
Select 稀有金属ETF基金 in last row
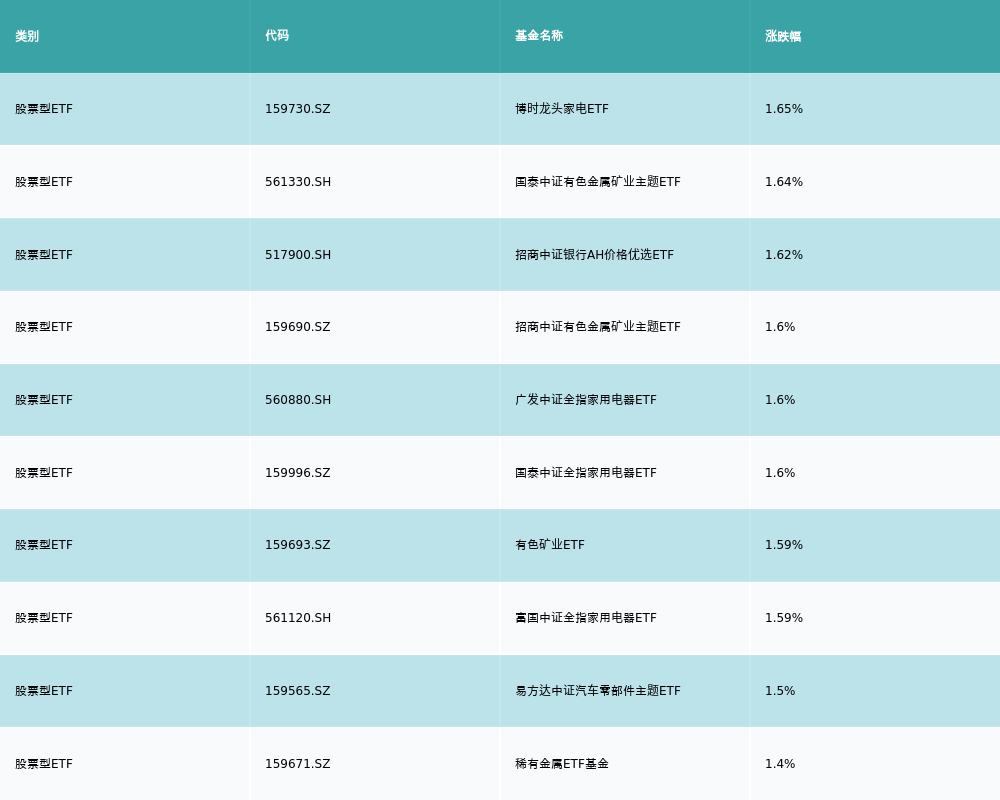click(561, 764)
